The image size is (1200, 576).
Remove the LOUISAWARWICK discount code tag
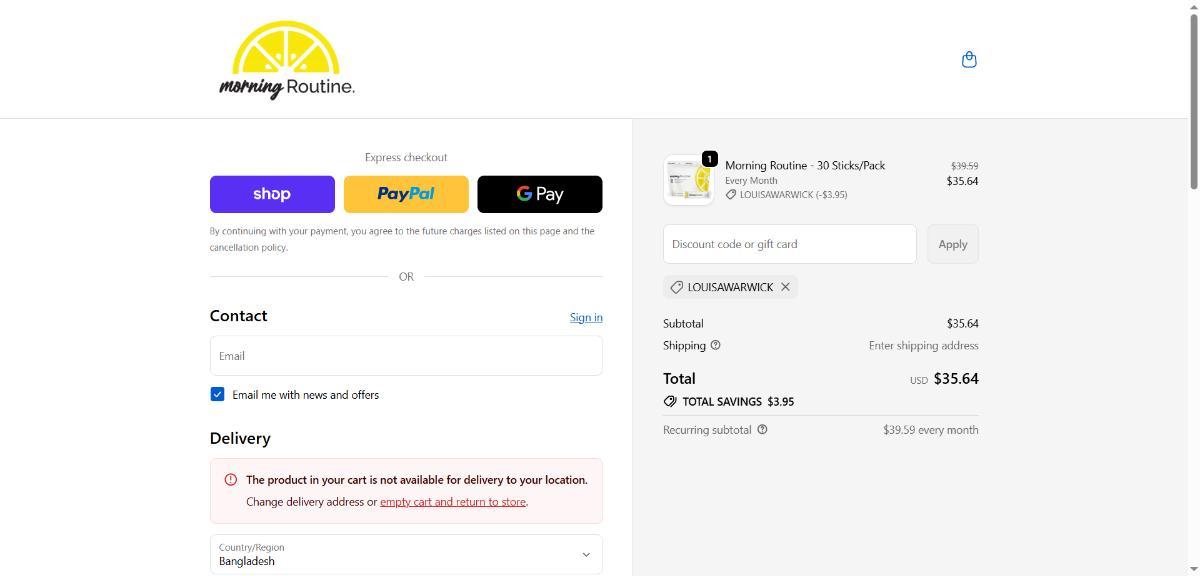coord(785,287)
